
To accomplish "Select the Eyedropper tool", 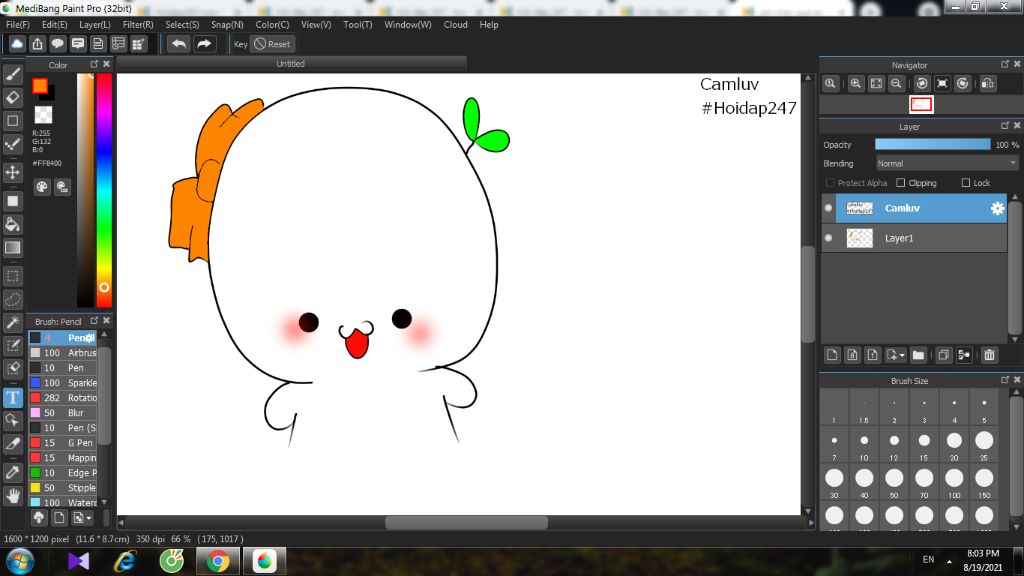I will pyautogui.click(x=12, y=472).
